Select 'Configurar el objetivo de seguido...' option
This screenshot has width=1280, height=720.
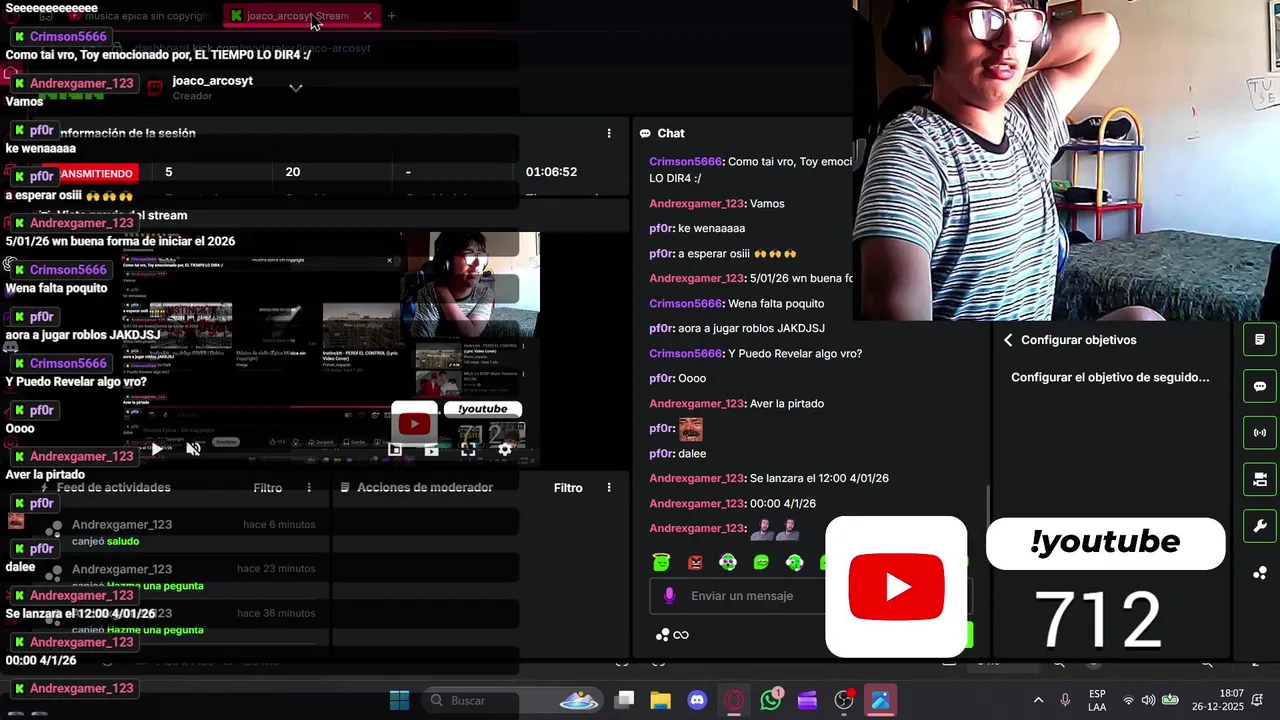(1110, 377)
